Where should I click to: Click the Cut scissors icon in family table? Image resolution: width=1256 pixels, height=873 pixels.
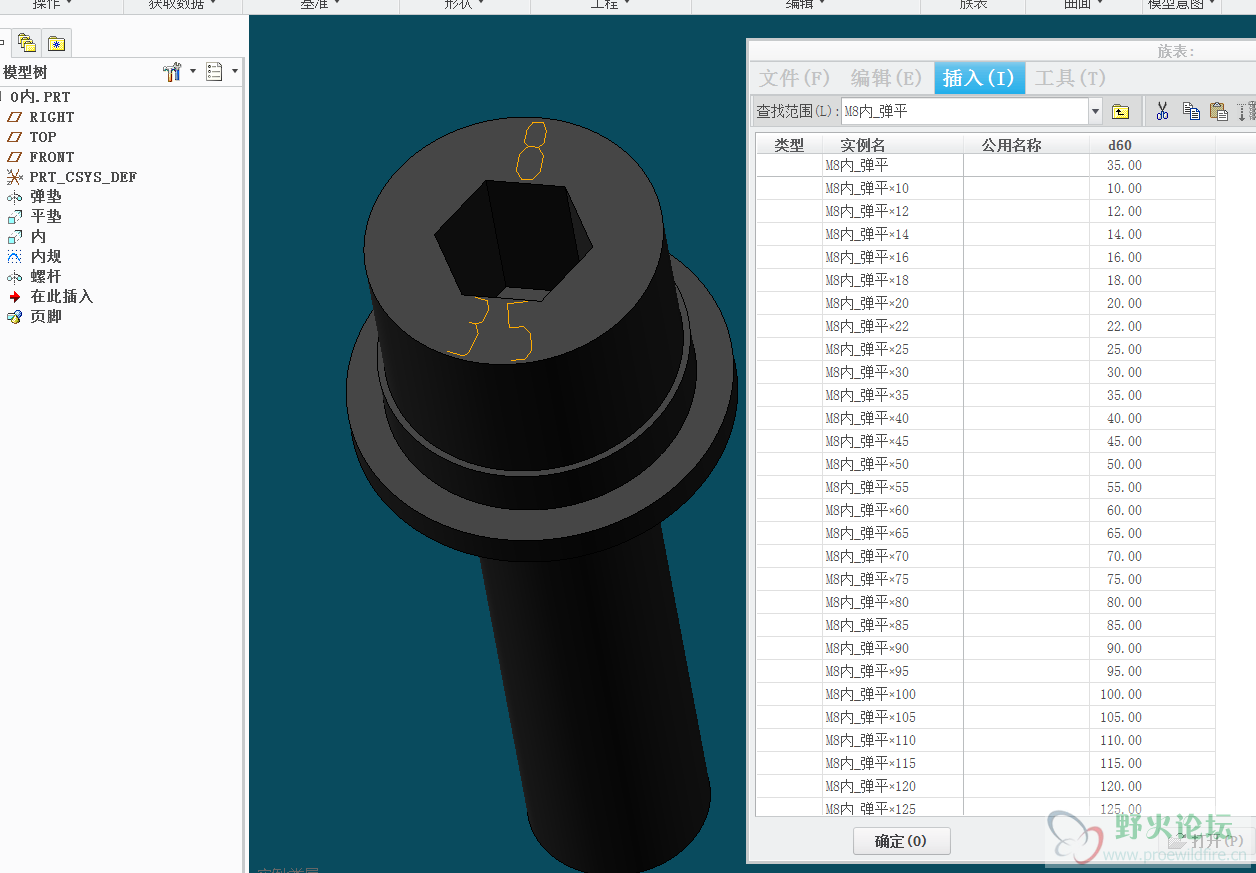[1162, 111]
